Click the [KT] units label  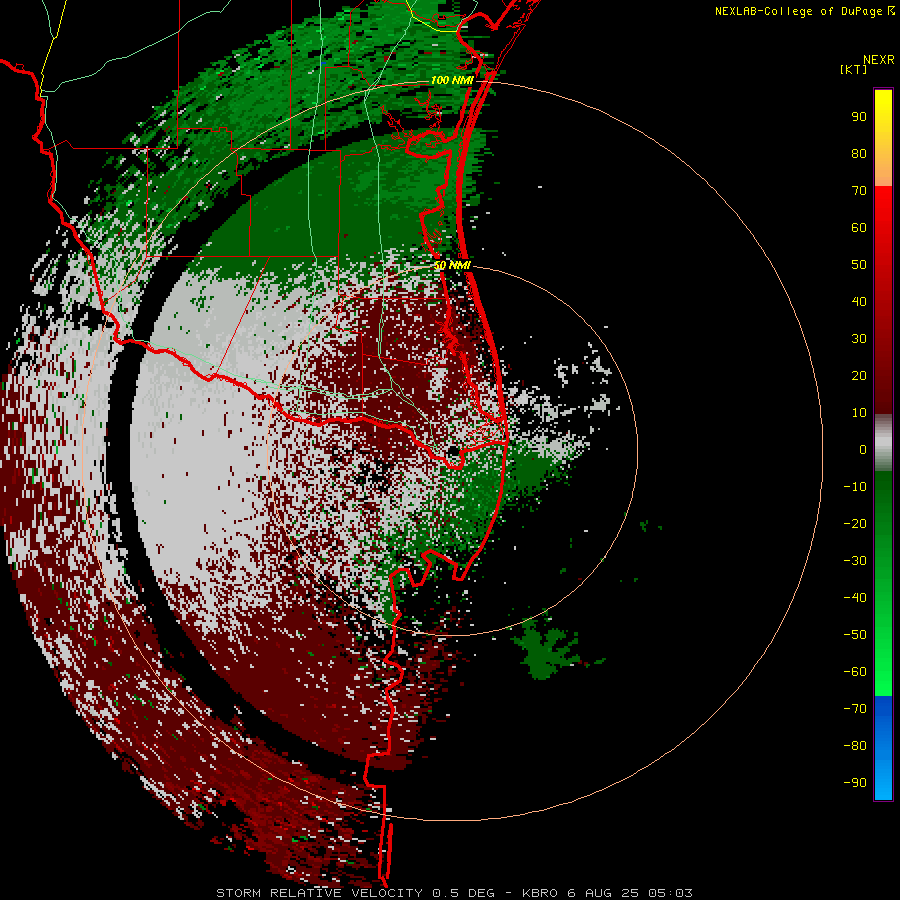[853, 69]
